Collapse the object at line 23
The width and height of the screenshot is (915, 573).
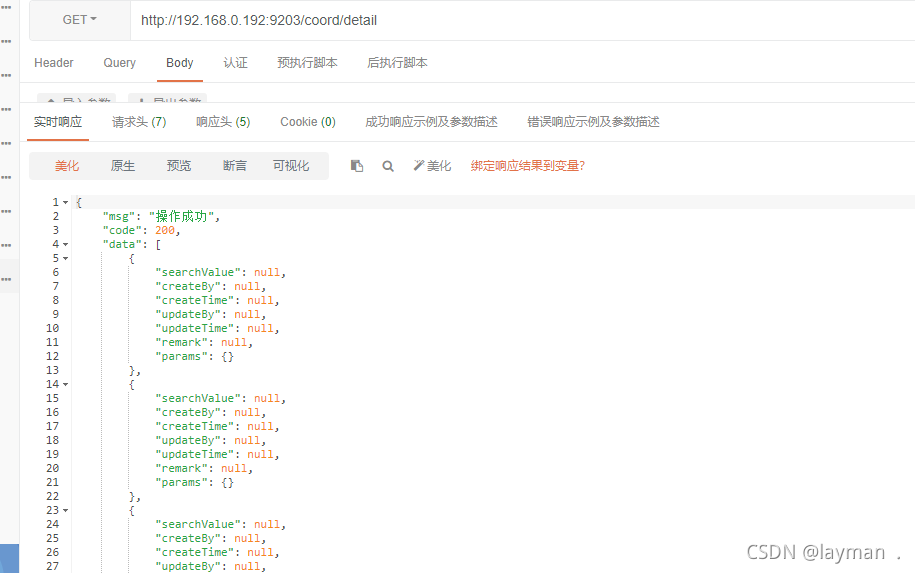pyautogui.click(x=65, y=511)
